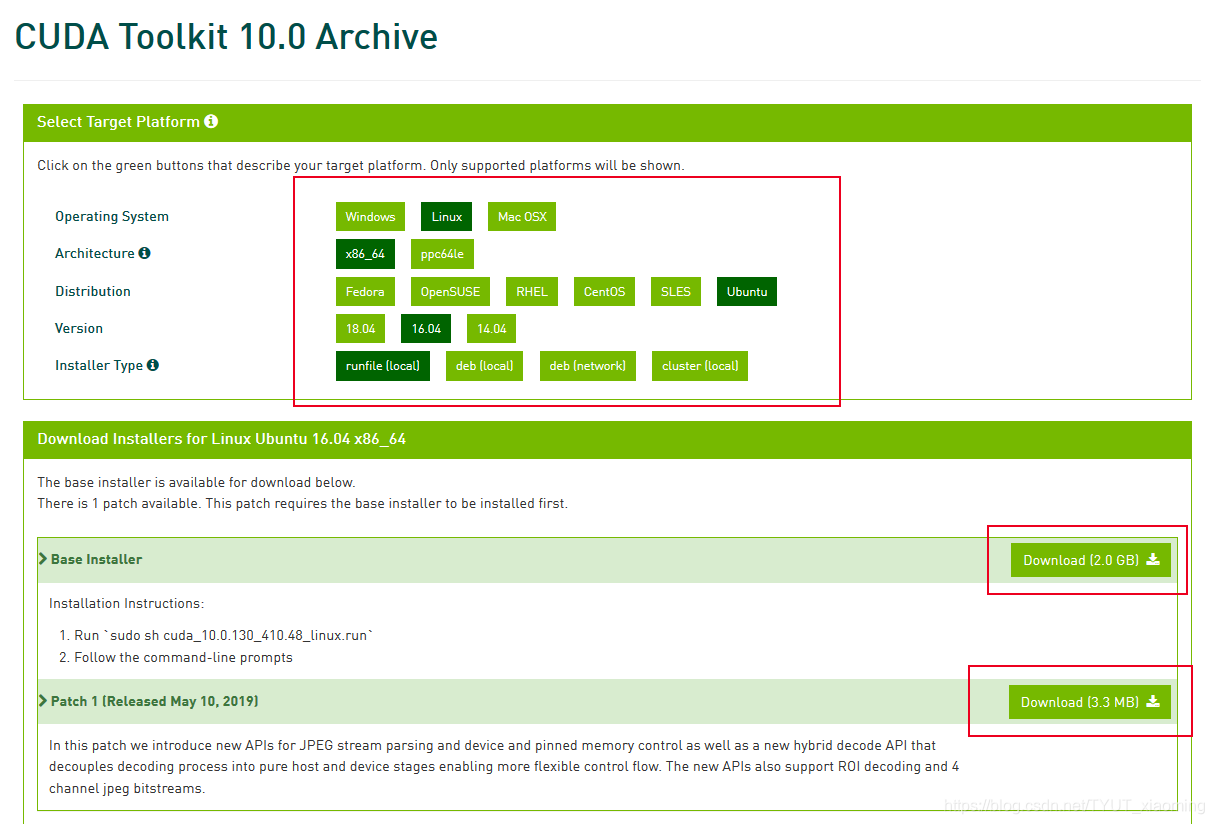The image size is (1214, 824).
Task: Click info icon beside Select Target Platform
Action: pos(211,121)
